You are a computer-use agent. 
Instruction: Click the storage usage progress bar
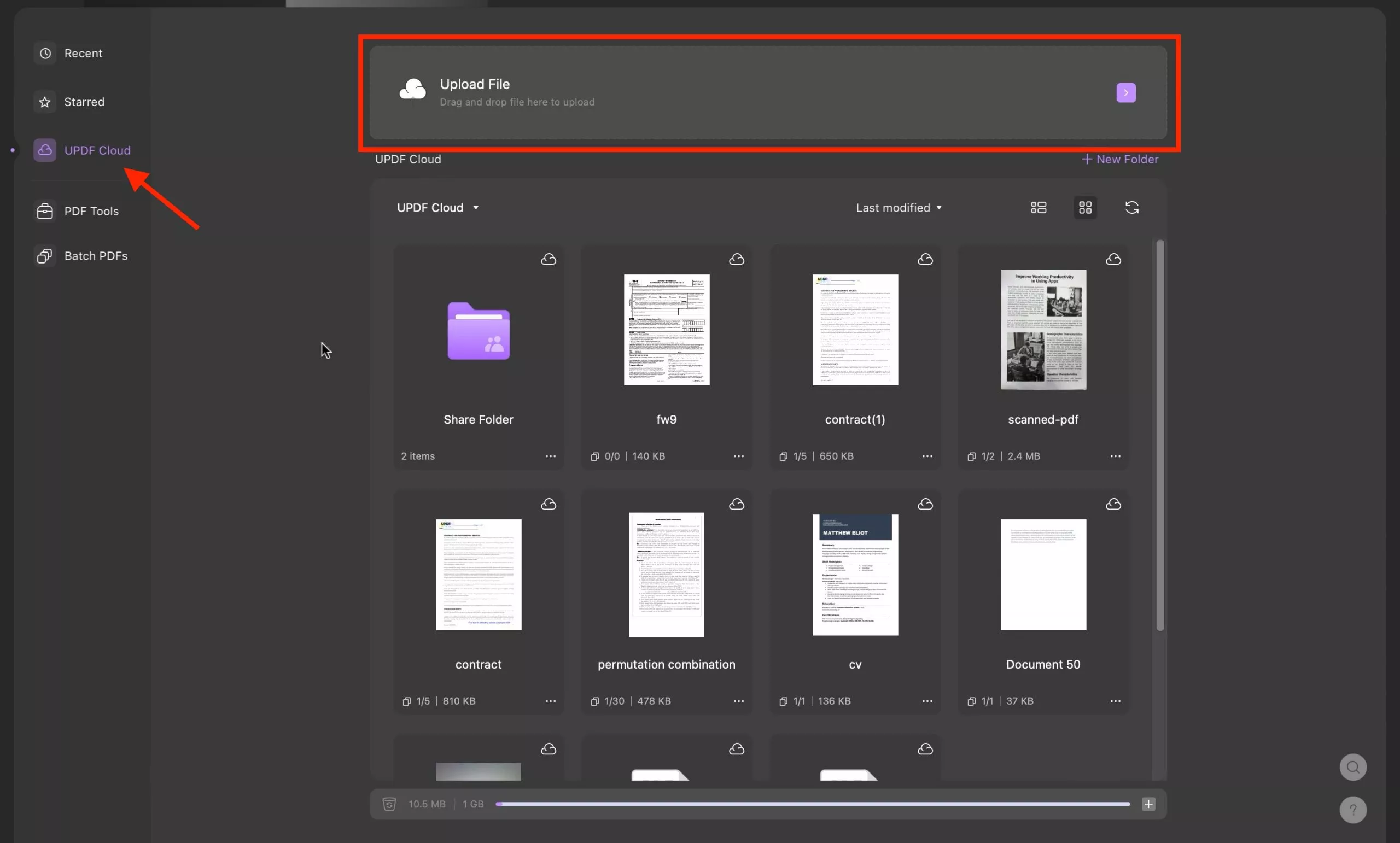point(813,804)
